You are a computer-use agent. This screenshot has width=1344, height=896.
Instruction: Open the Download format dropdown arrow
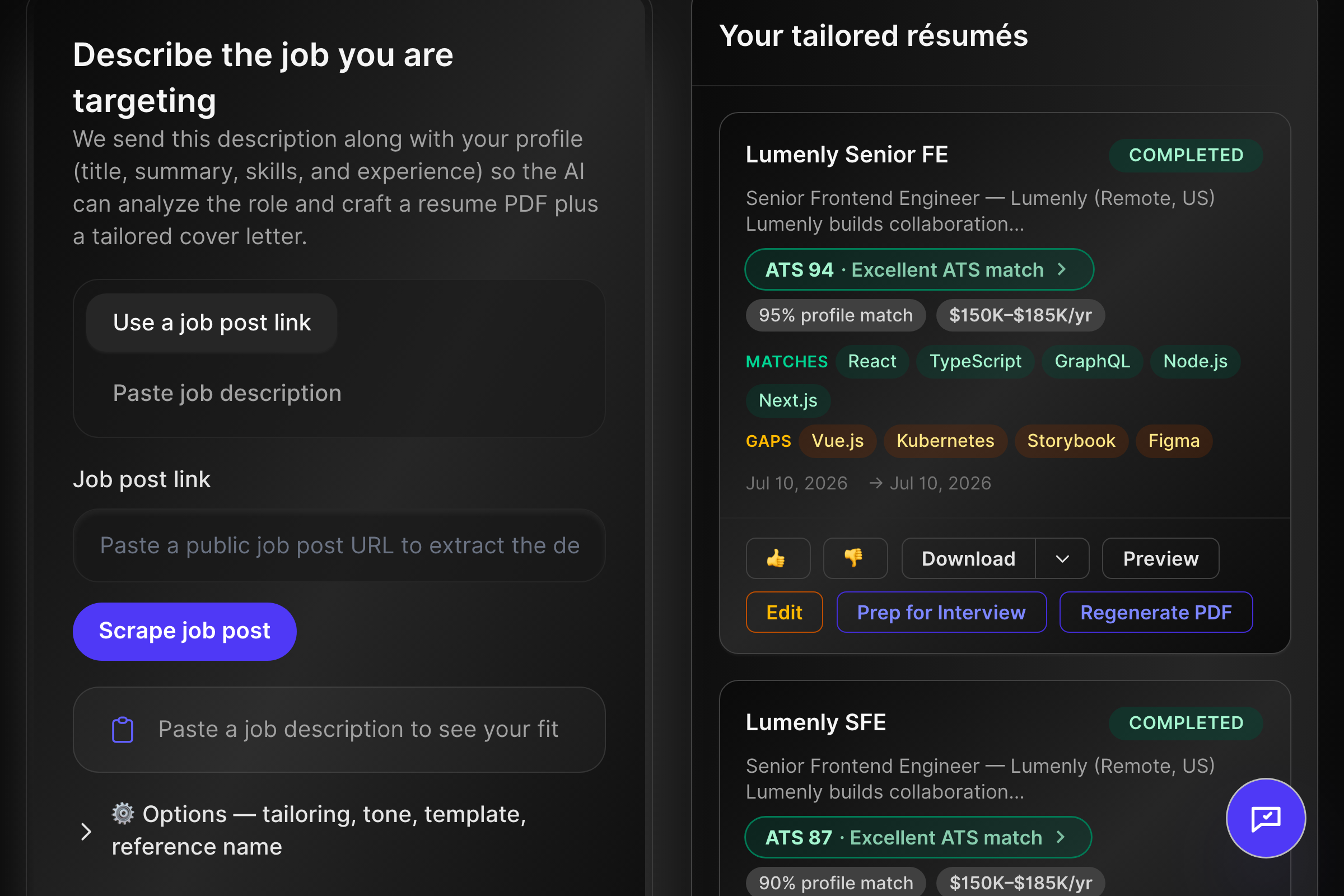click(1062, 558)
